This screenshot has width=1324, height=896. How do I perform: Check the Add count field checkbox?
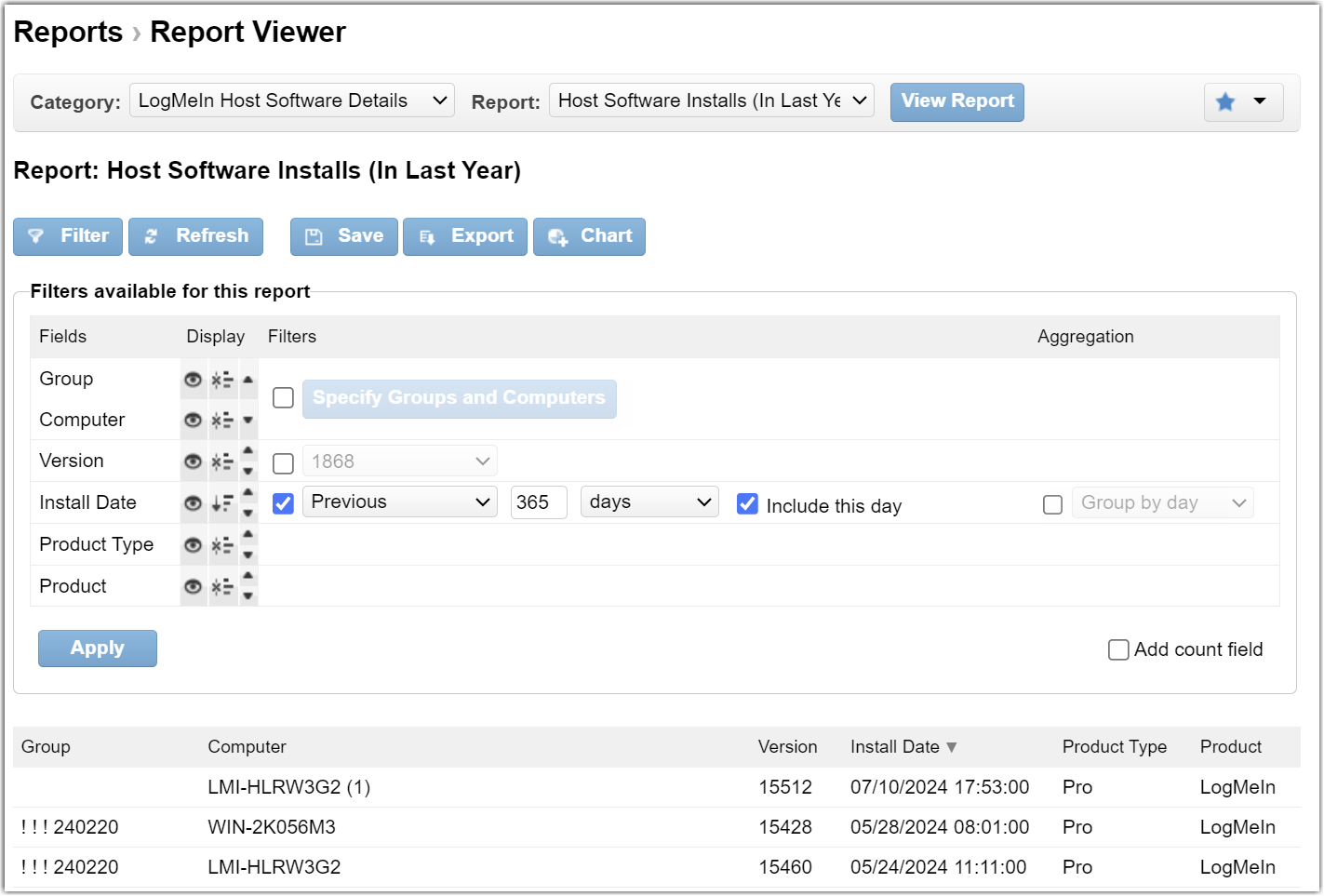(x=1118, y=649)
